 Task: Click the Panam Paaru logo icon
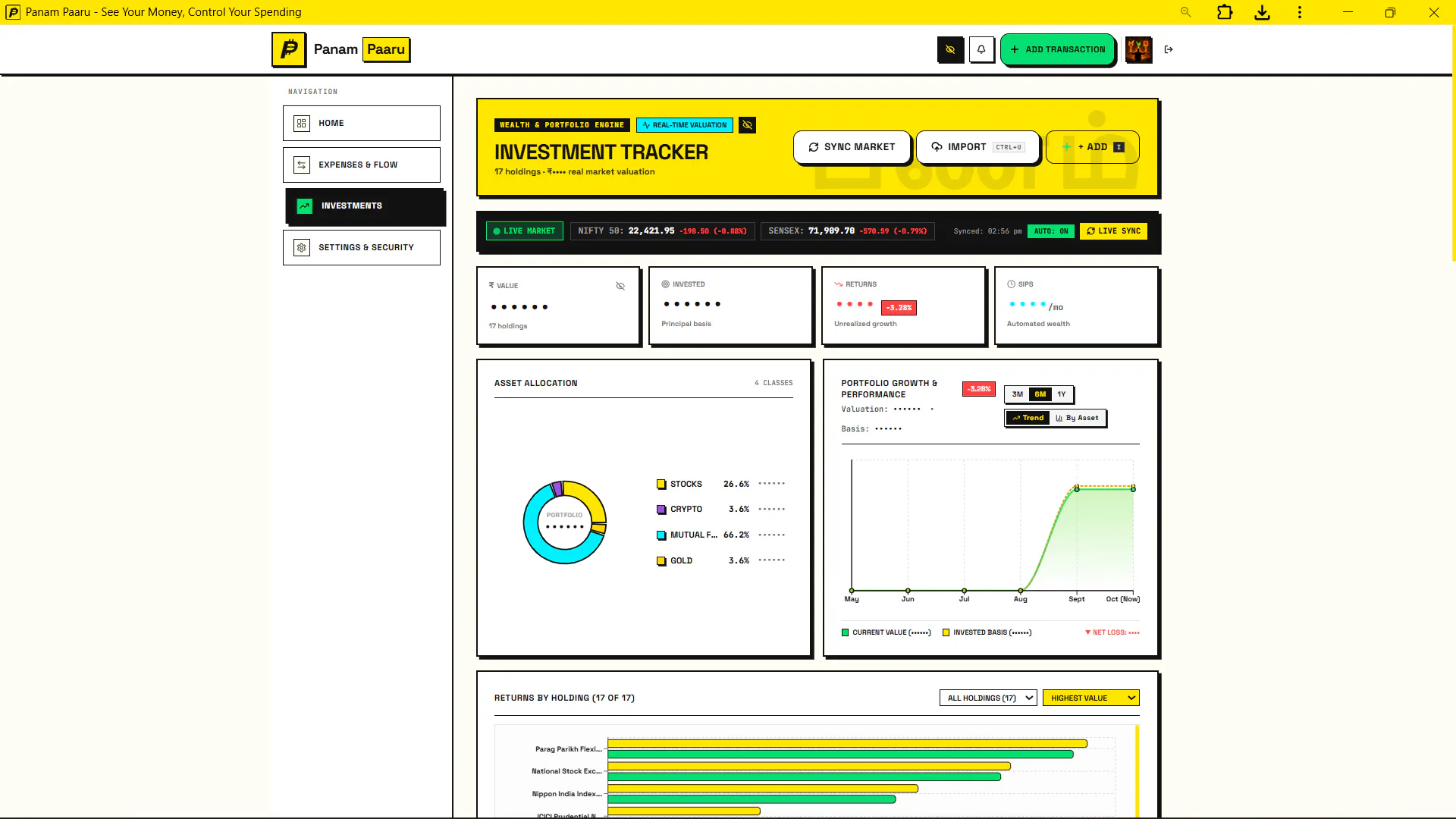pyautogui.click(x=289, y=49)
